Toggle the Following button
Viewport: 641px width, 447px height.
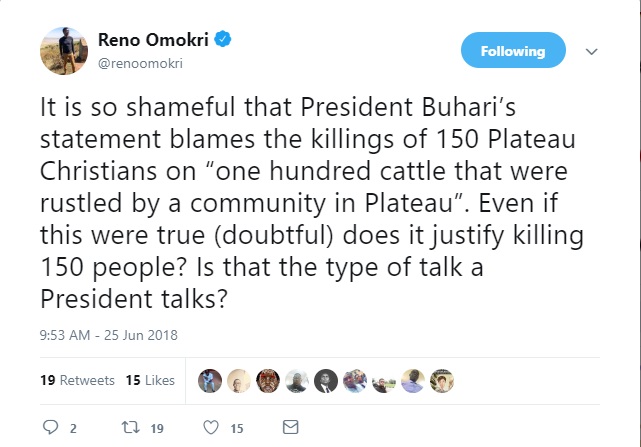coord(513,51)
